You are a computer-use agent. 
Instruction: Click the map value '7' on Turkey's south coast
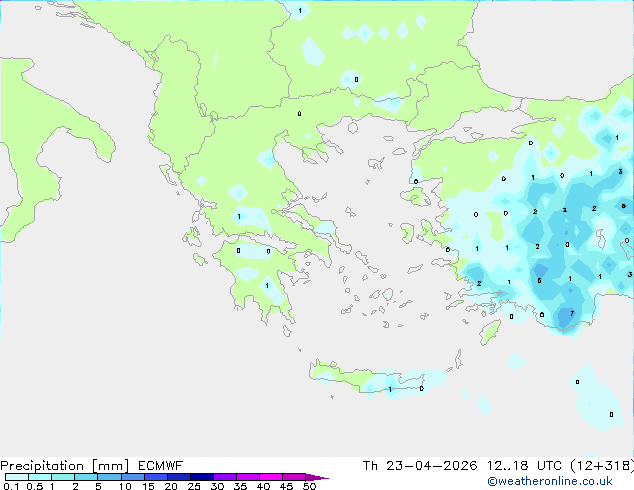(x=572, y=313)
